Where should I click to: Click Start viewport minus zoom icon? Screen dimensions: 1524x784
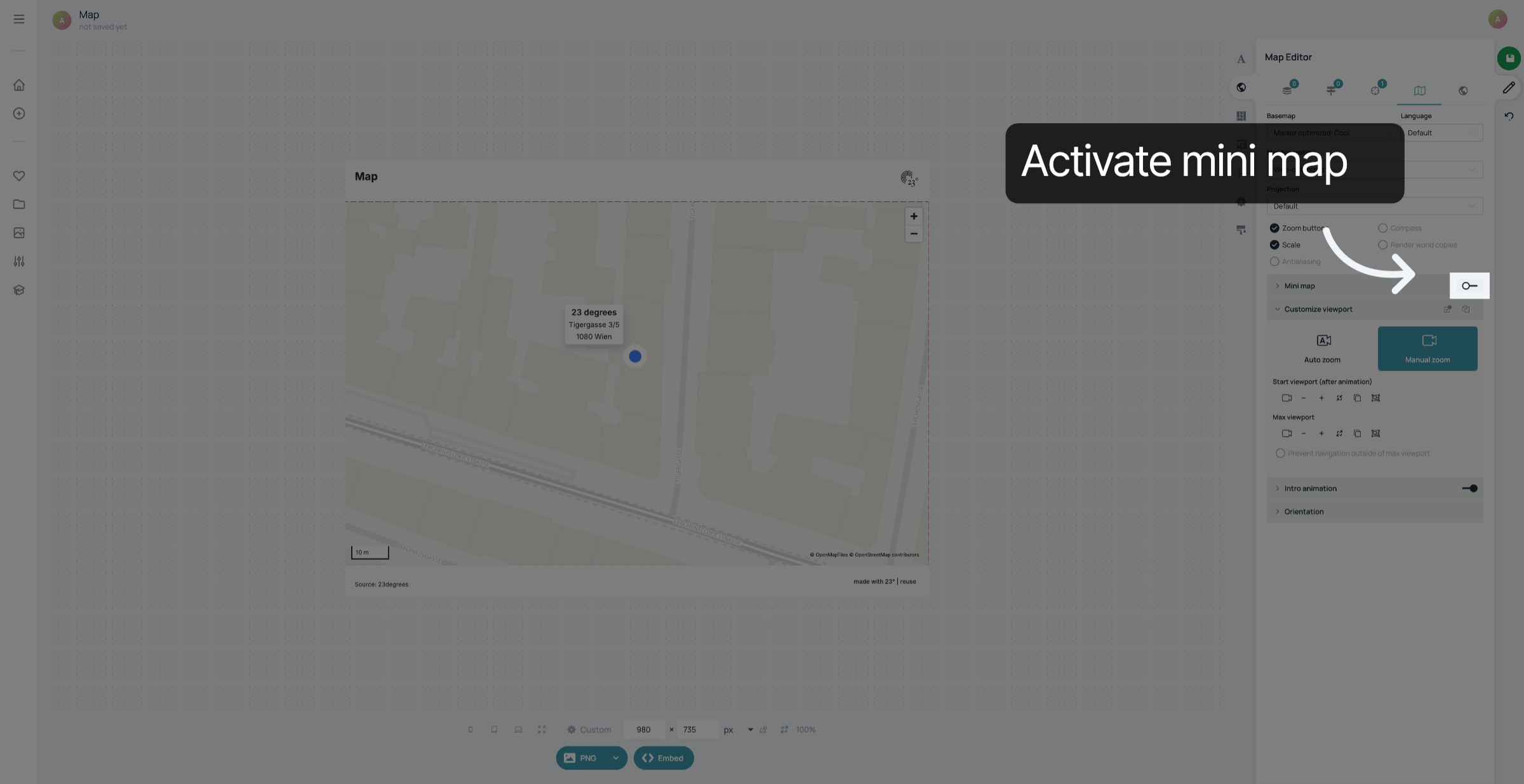[1304, 398]
